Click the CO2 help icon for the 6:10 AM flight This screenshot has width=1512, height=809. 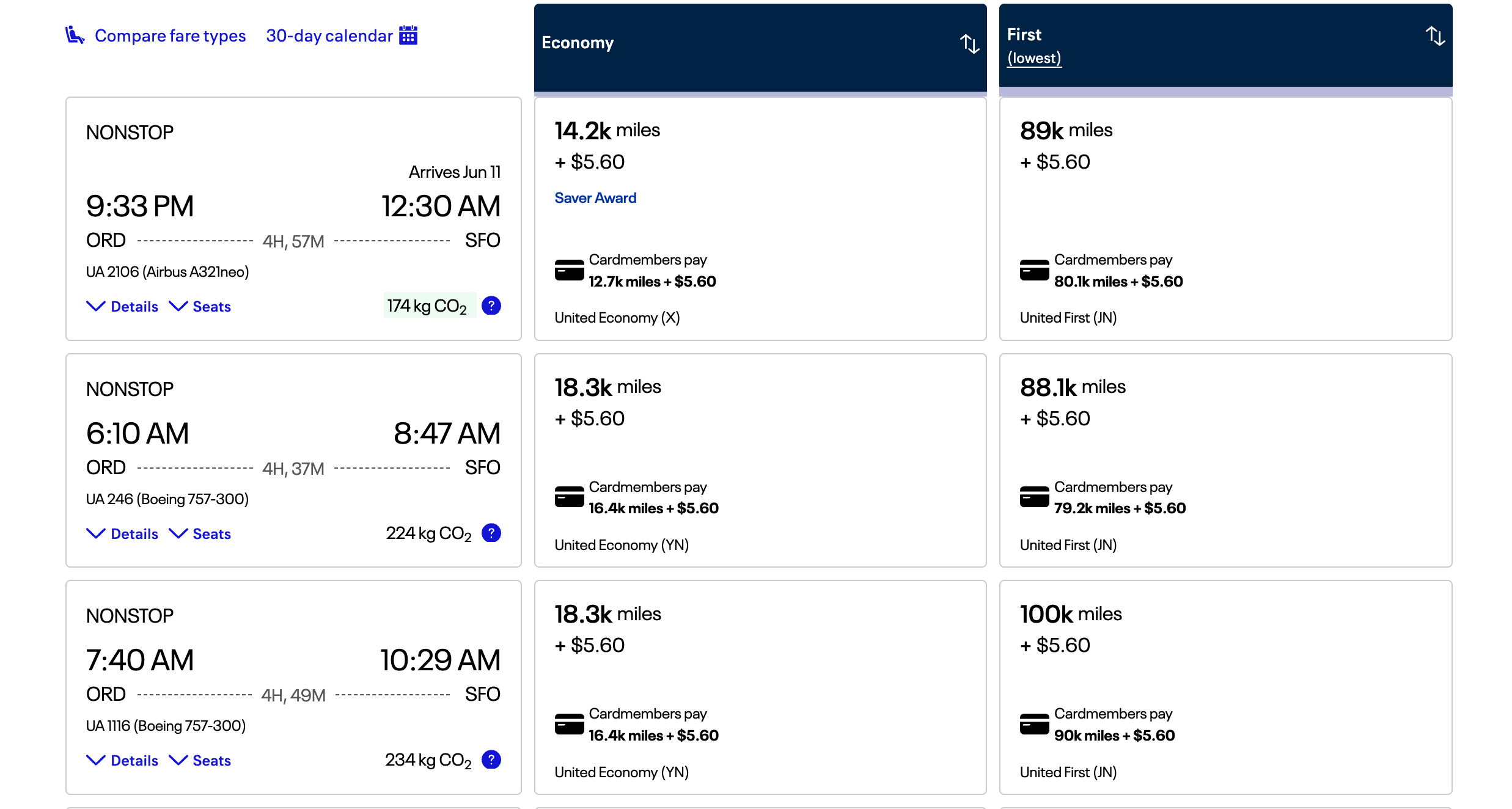491,533
